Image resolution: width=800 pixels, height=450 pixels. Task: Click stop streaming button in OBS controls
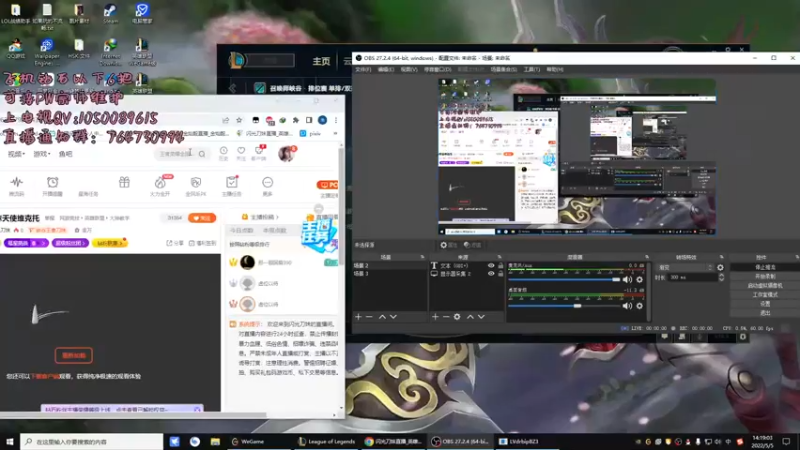pyautogui.click(x=765, y=267)
